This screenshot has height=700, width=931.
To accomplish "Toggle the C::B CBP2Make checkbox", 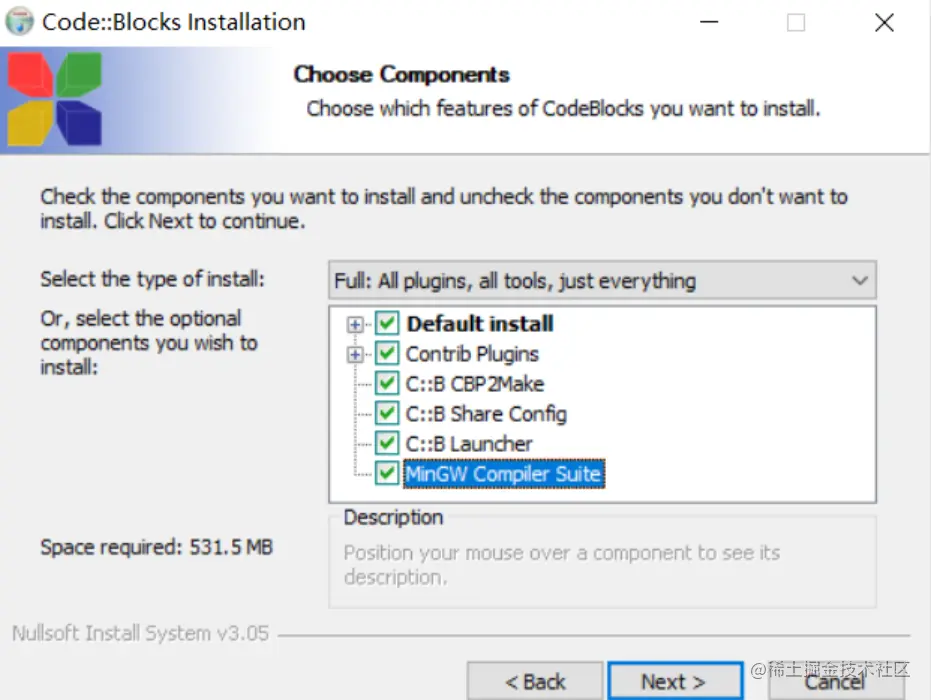I will [x=387, y=384].
